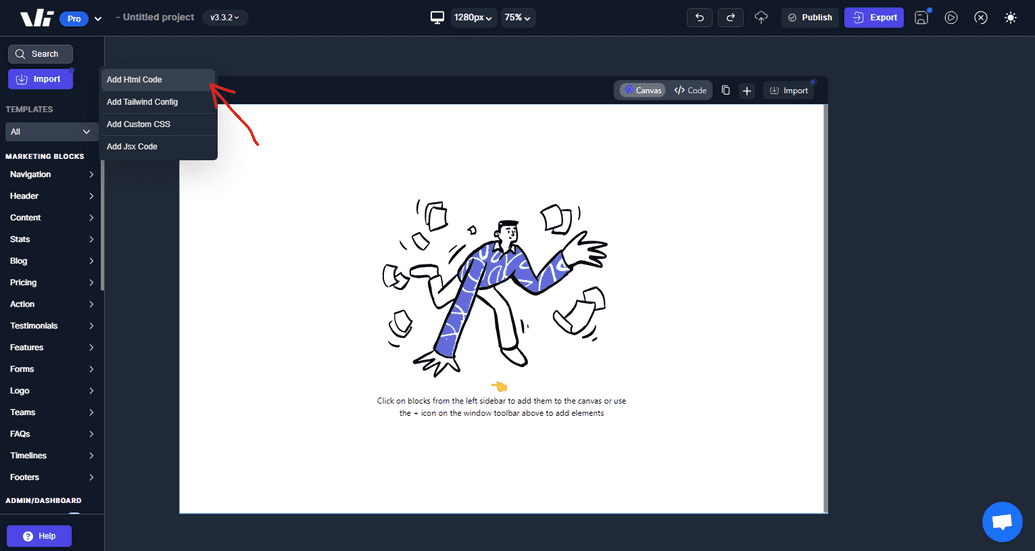Expand the Content blocks category
Screen dimensions: 1035x551
[51, 218]
